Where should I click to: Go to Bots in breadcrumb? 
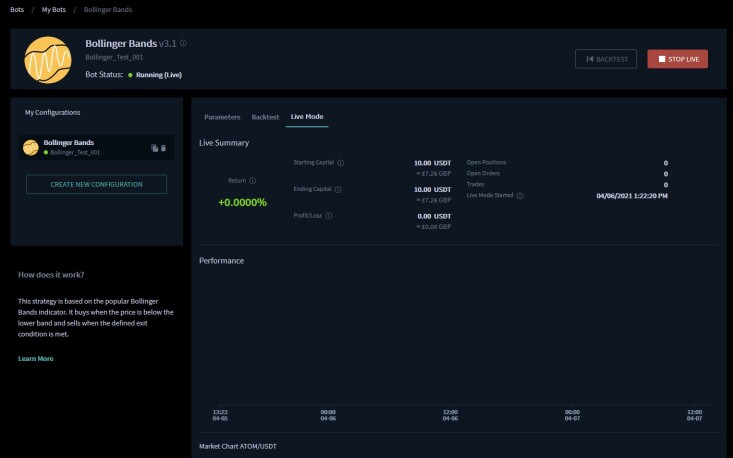(17, 9)
